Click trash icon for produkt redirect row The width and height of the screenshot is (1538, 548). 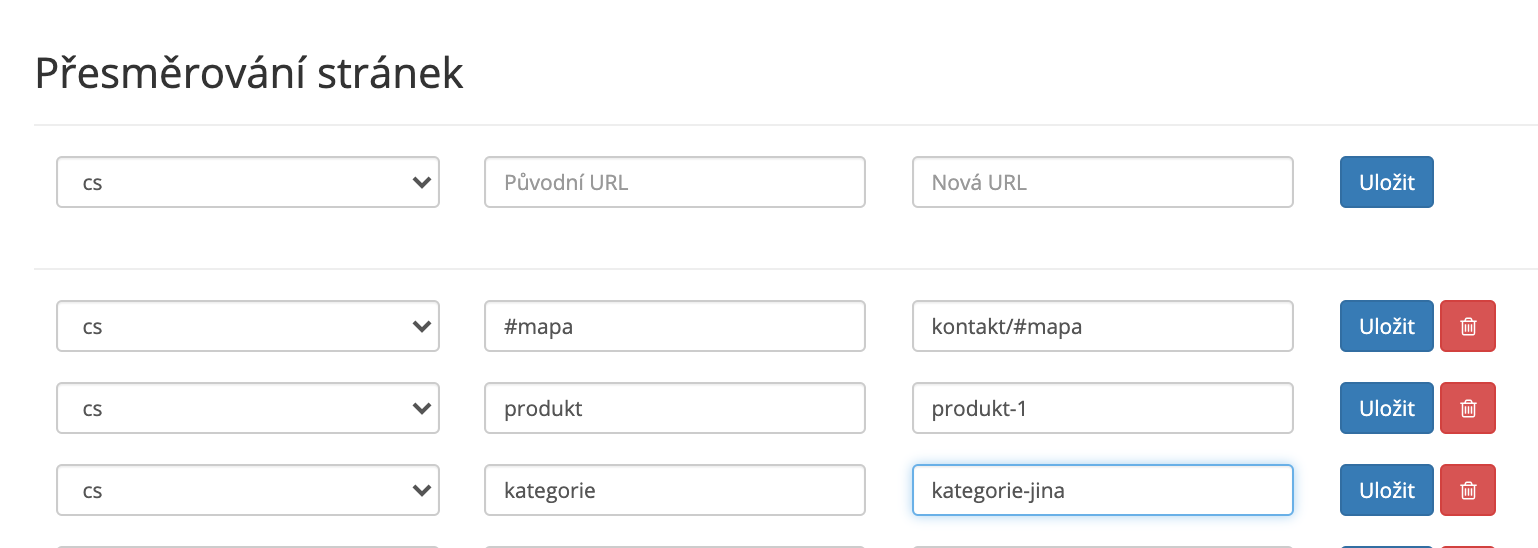pos(1468,408)
